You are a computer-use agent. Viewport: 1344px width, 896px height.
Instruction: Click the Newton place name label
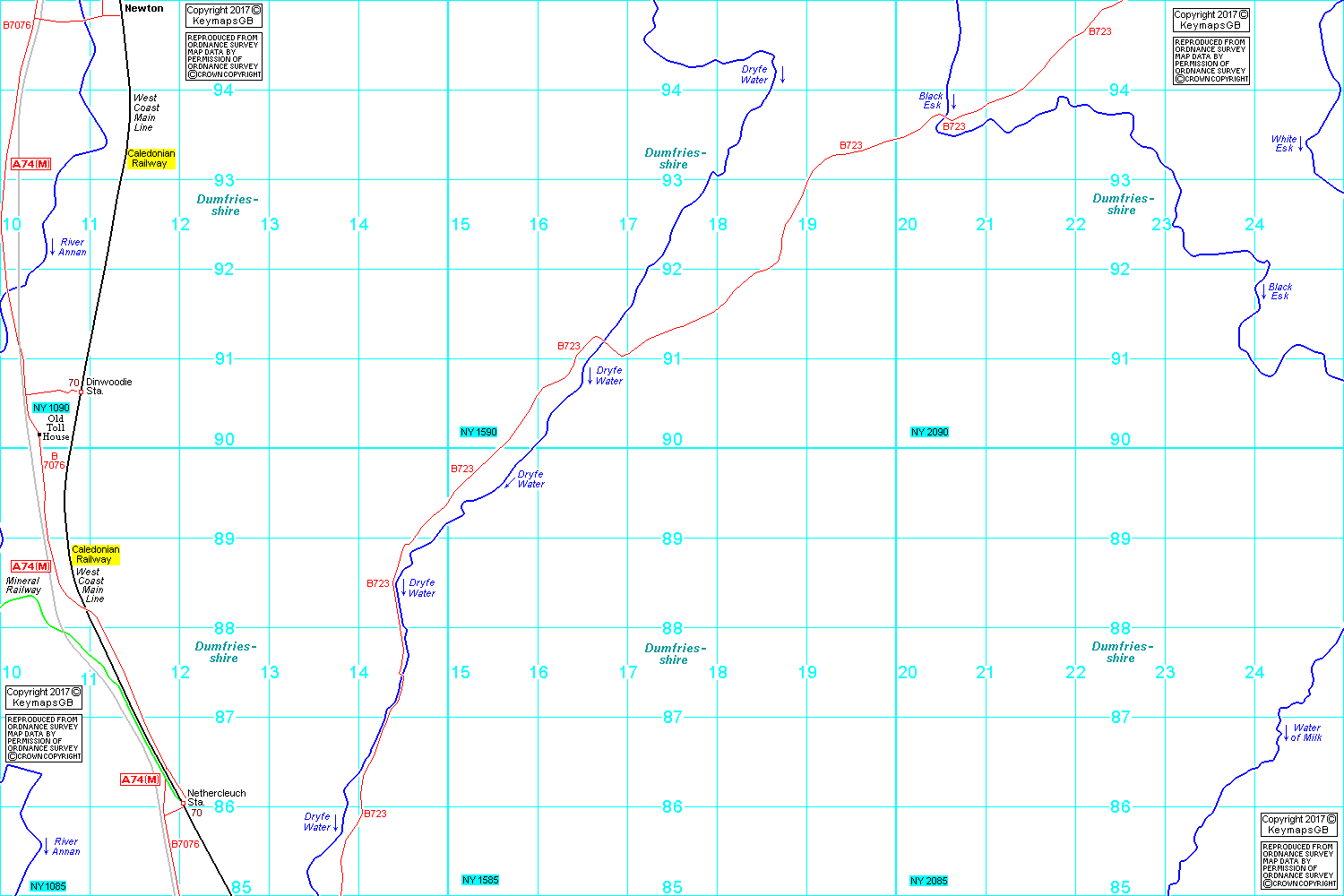tap(144, 8)
